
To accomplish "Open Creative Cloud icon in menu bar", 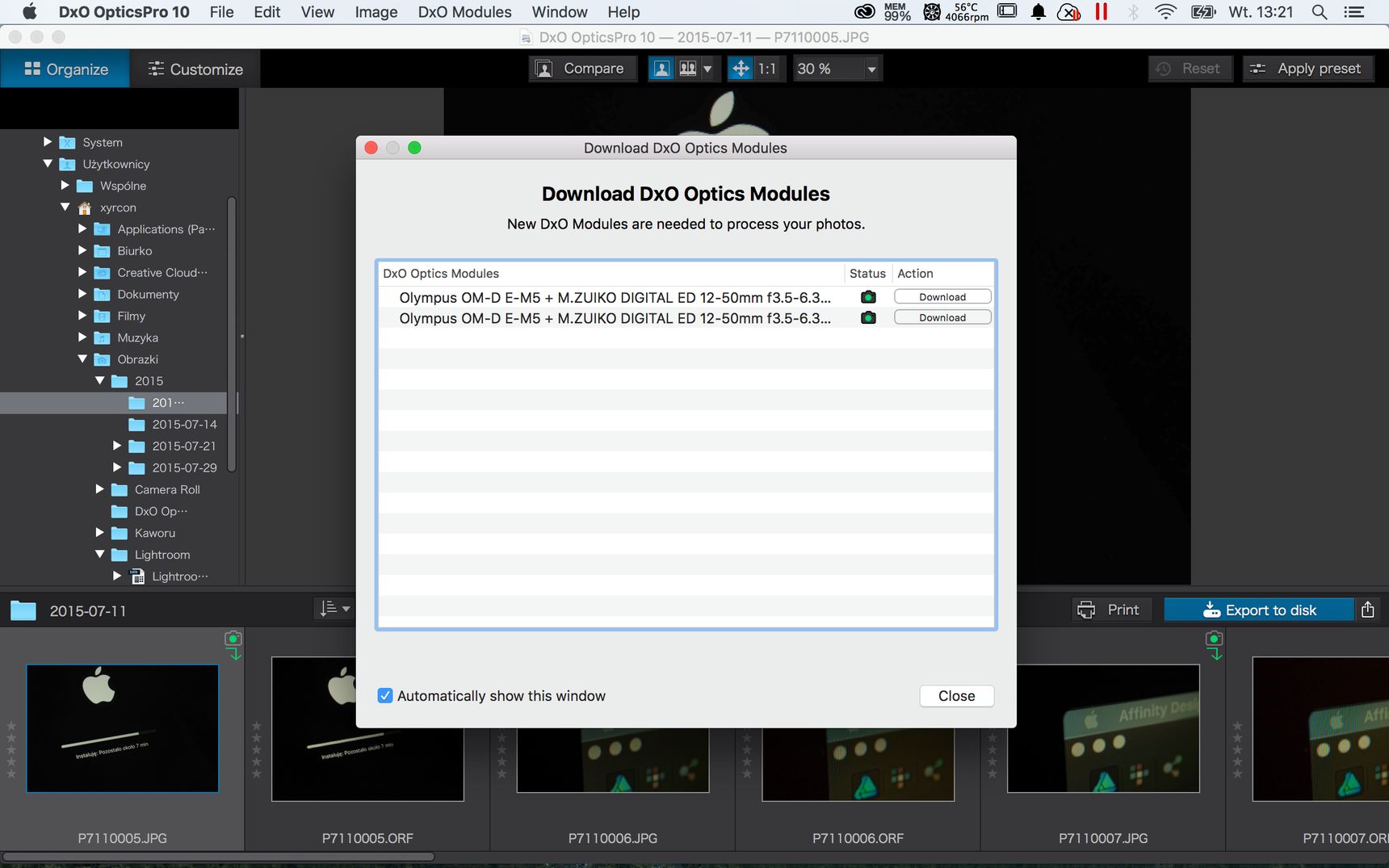I will tap(865, 12).
